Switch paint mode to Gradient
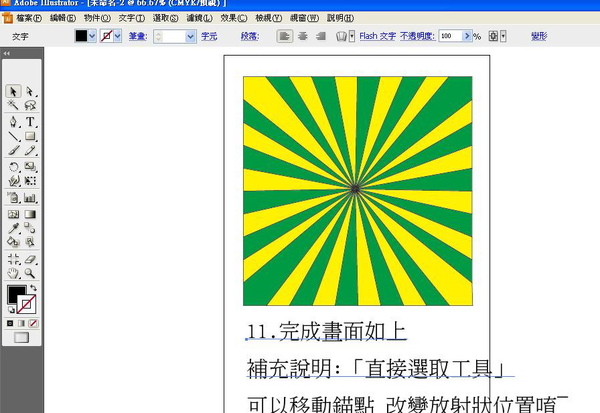 pos(22,323)
